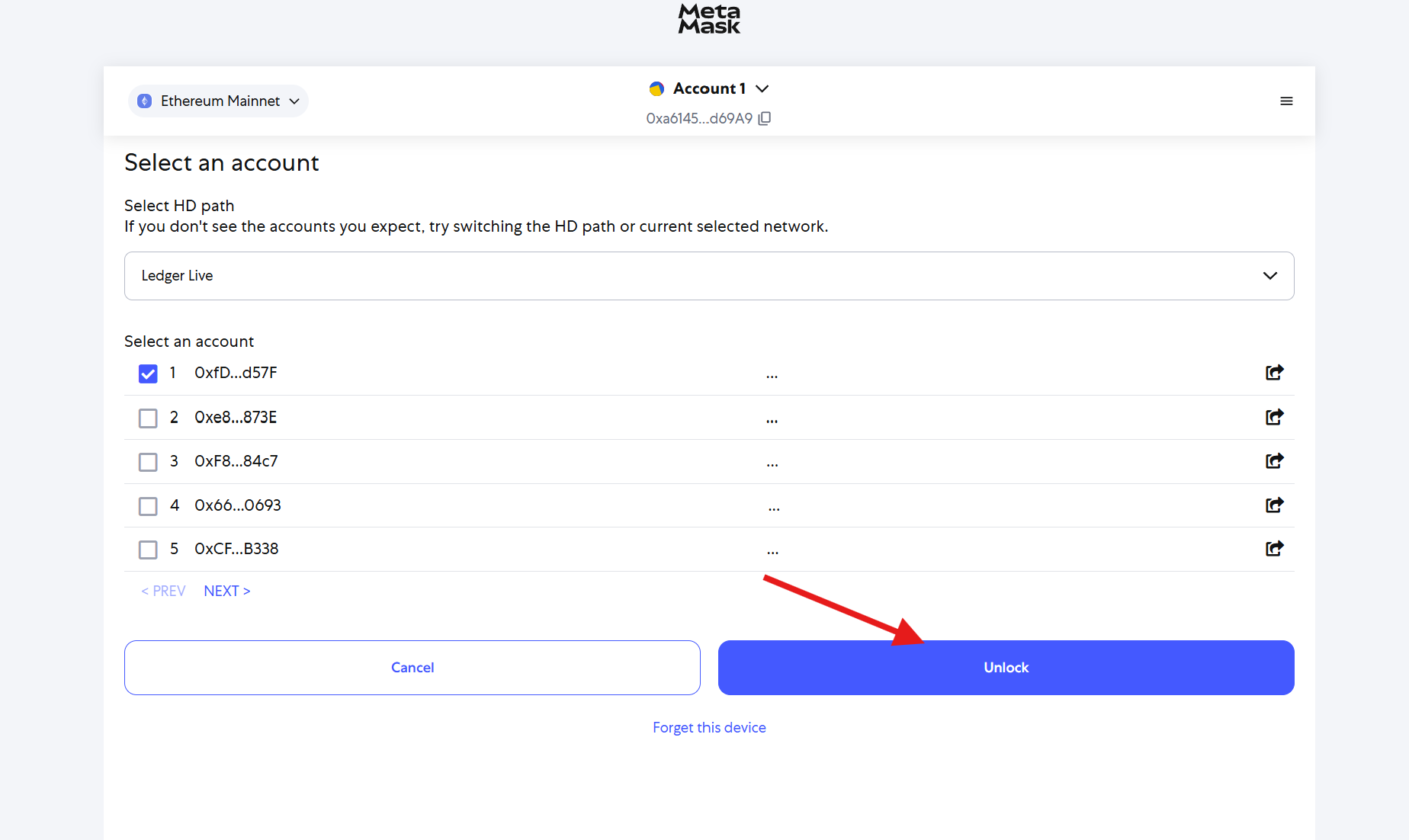
Task: Go to NEXT page of accounts
Action: coord(227,592)
